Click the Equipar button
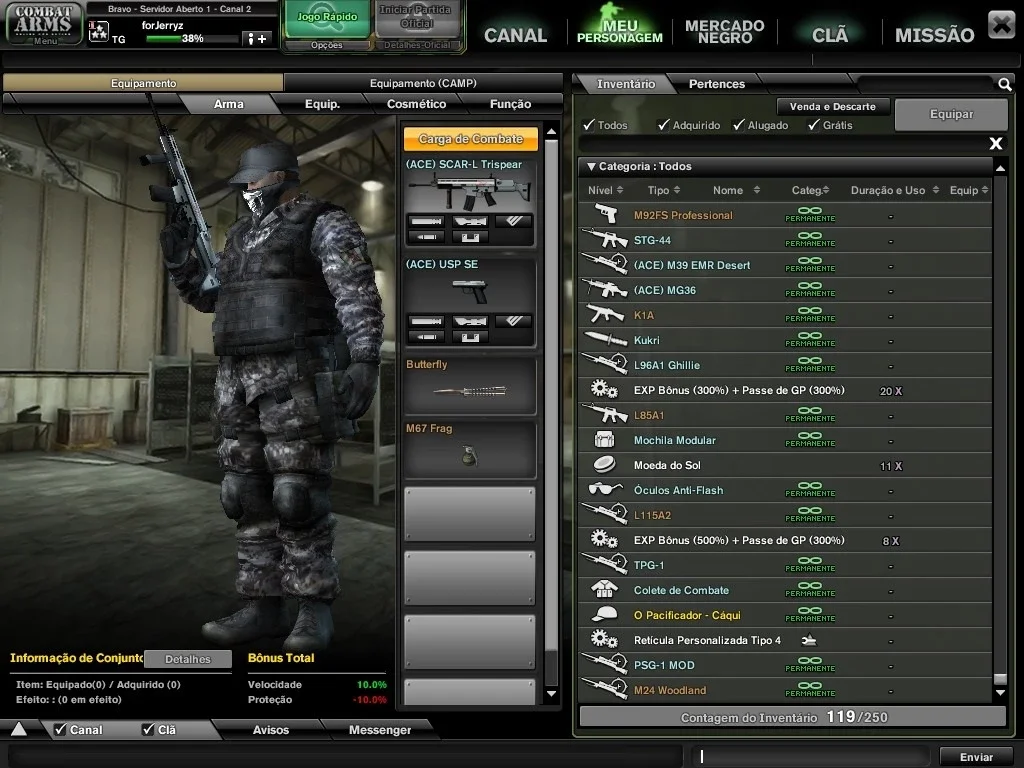The width and height of the screenshot is (1024, 768). click(x=952, y=114)
